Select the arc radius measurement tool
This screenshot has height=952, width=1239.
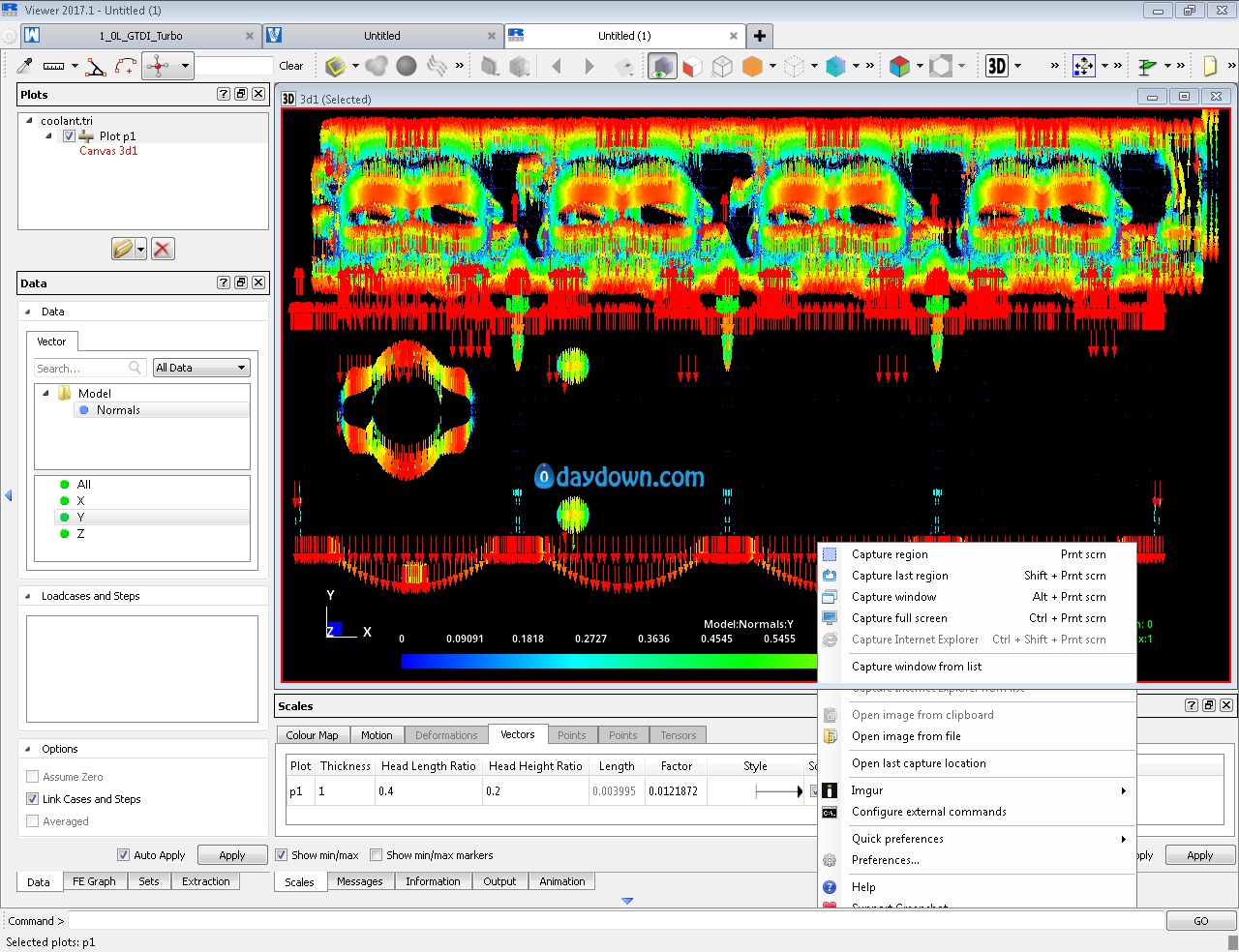(x=126, y=66)
